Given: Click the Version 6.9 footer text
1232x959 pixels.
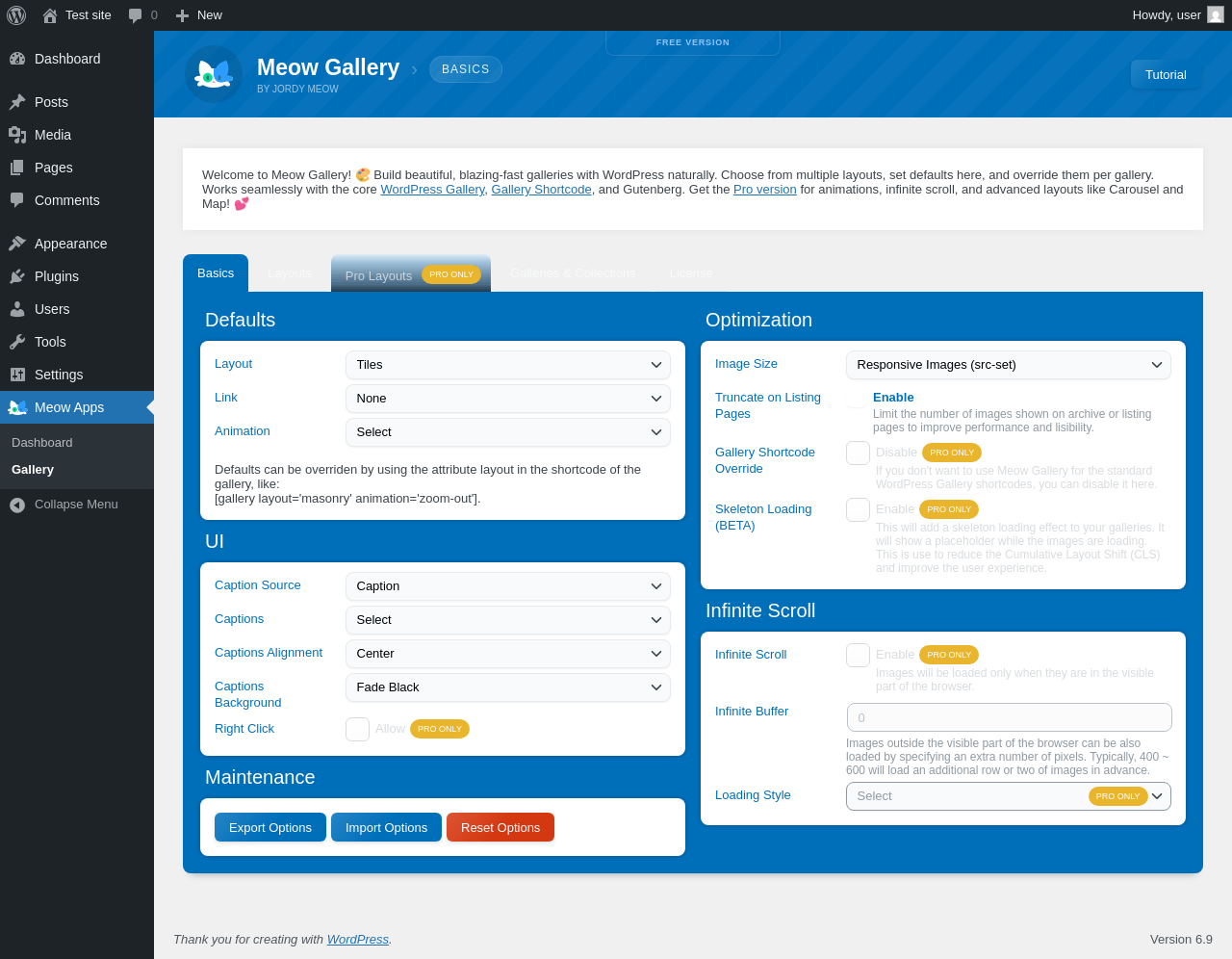Looking at the screenshot, I should (x=1181, y=940).
